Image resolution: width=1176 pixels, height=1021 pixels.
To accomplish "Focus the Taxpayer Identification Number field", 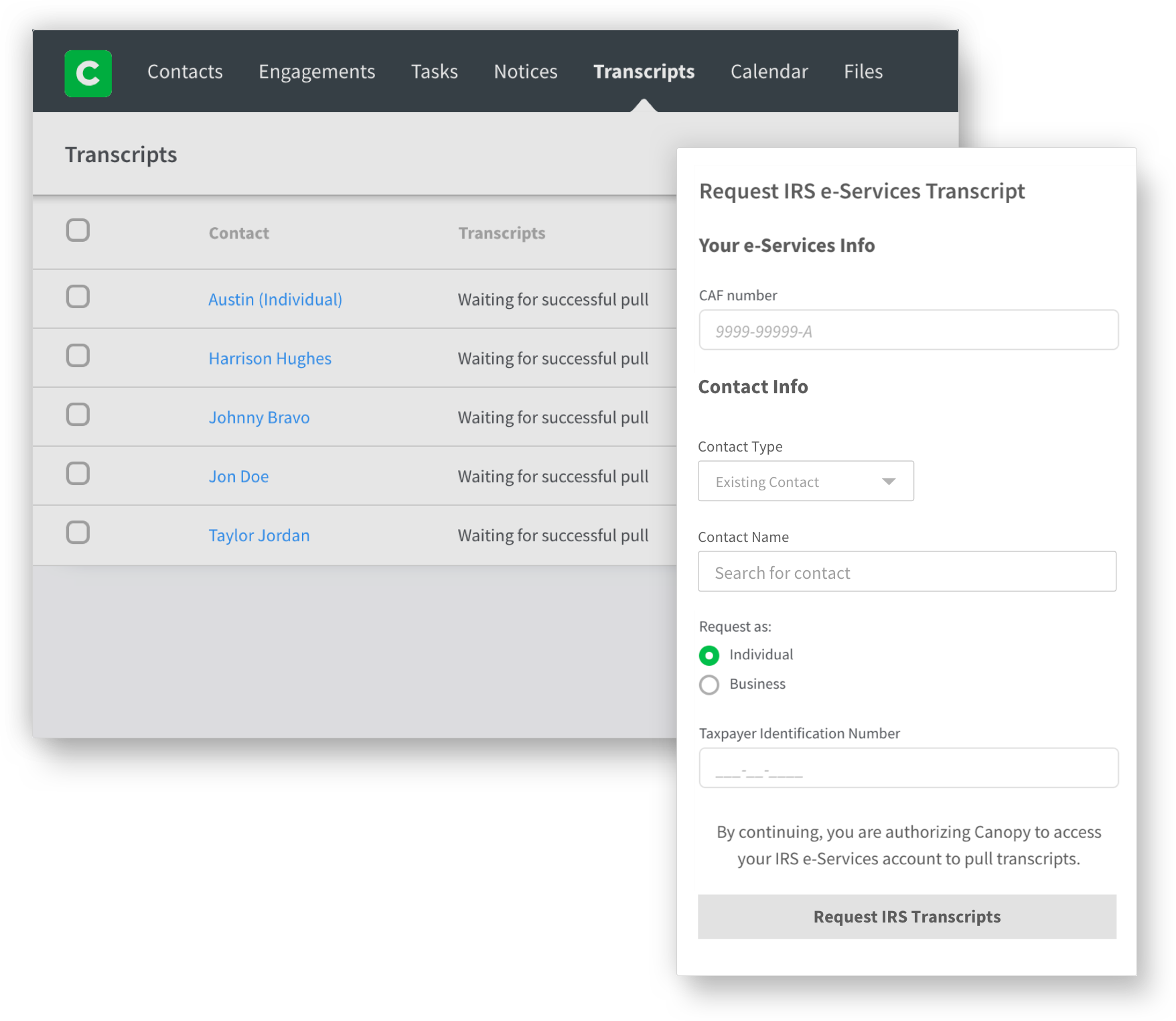I will [x=907, y=767].
